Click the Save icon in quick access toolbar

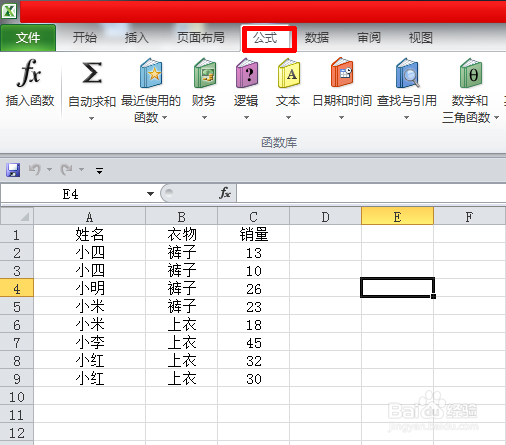click(13, 170)
